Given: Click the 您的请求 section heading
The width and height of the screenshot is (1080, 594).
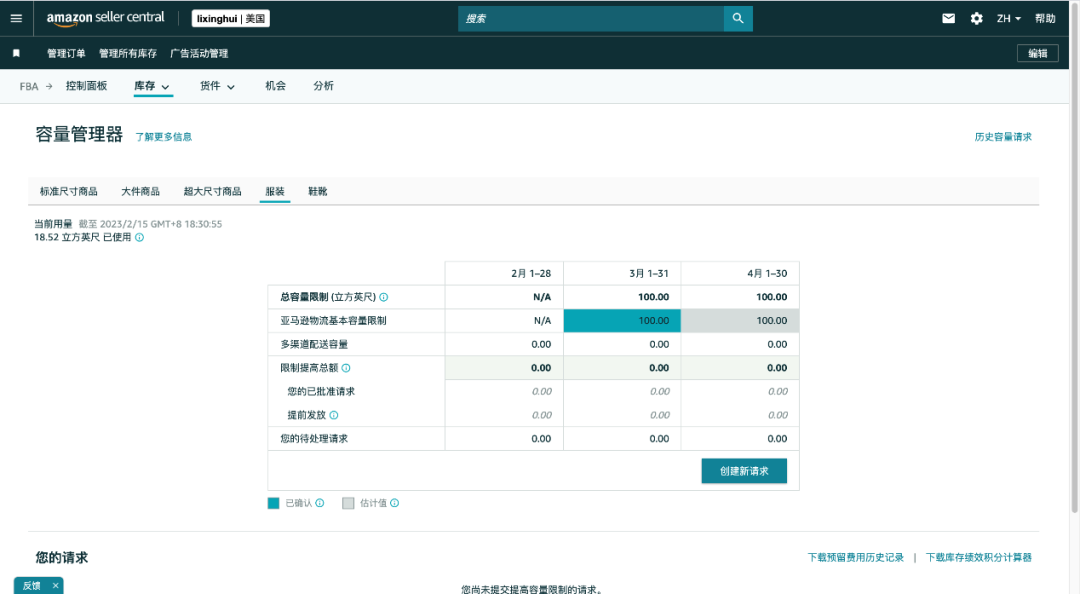Looking at the screenshot, I should tap(62, 557).
